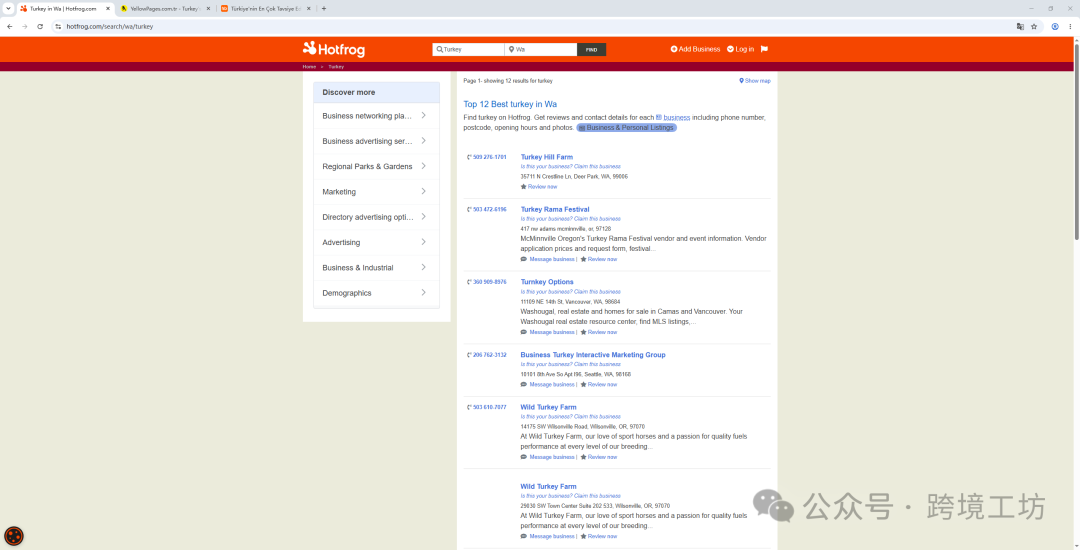Click the cookie settings icon

[14, 536]
